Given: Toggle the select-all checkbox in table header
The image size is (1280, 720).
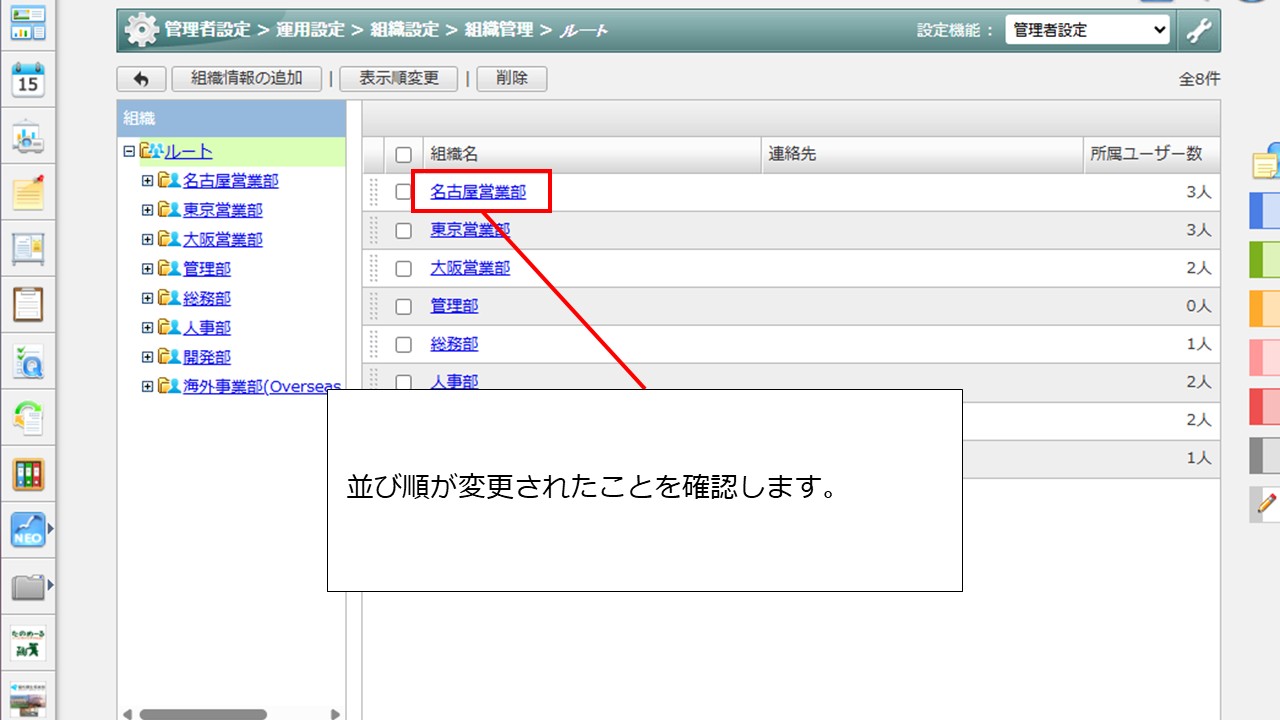Looking at the screenshot, I should [x=404, y=155].
